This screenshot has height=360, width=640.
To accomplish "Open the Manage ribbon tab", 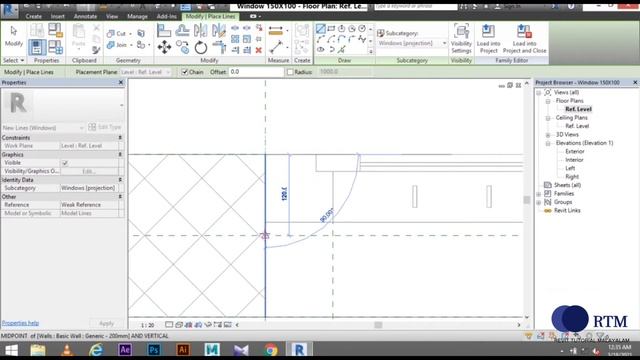I will point(137,16).
